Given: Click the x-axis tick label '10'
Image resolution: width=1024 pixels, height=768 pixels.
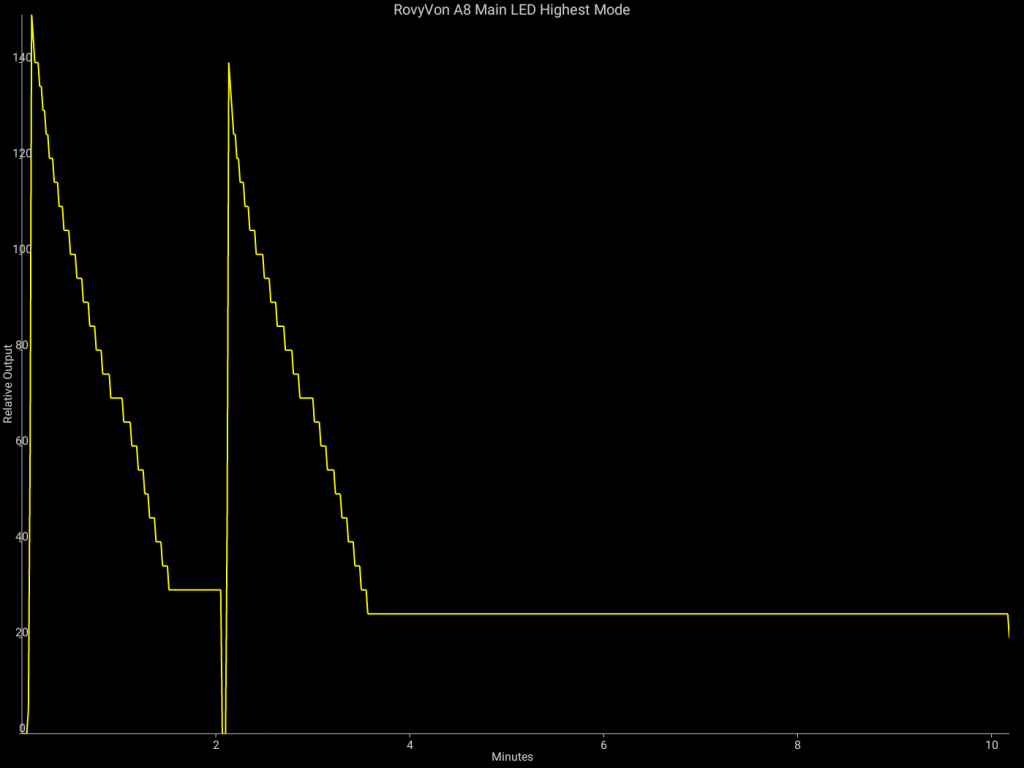Looking at the screenshot, I should coord(991,745).
